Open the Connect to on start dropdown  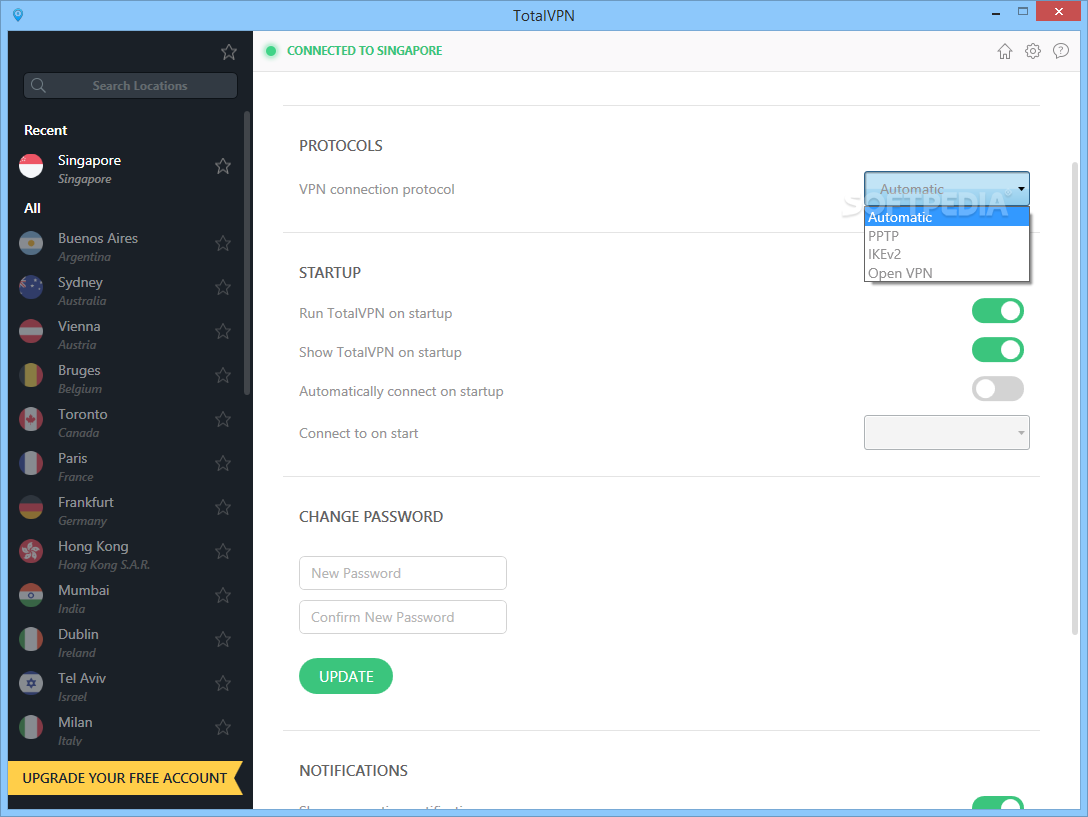click(x=946, y=432)
